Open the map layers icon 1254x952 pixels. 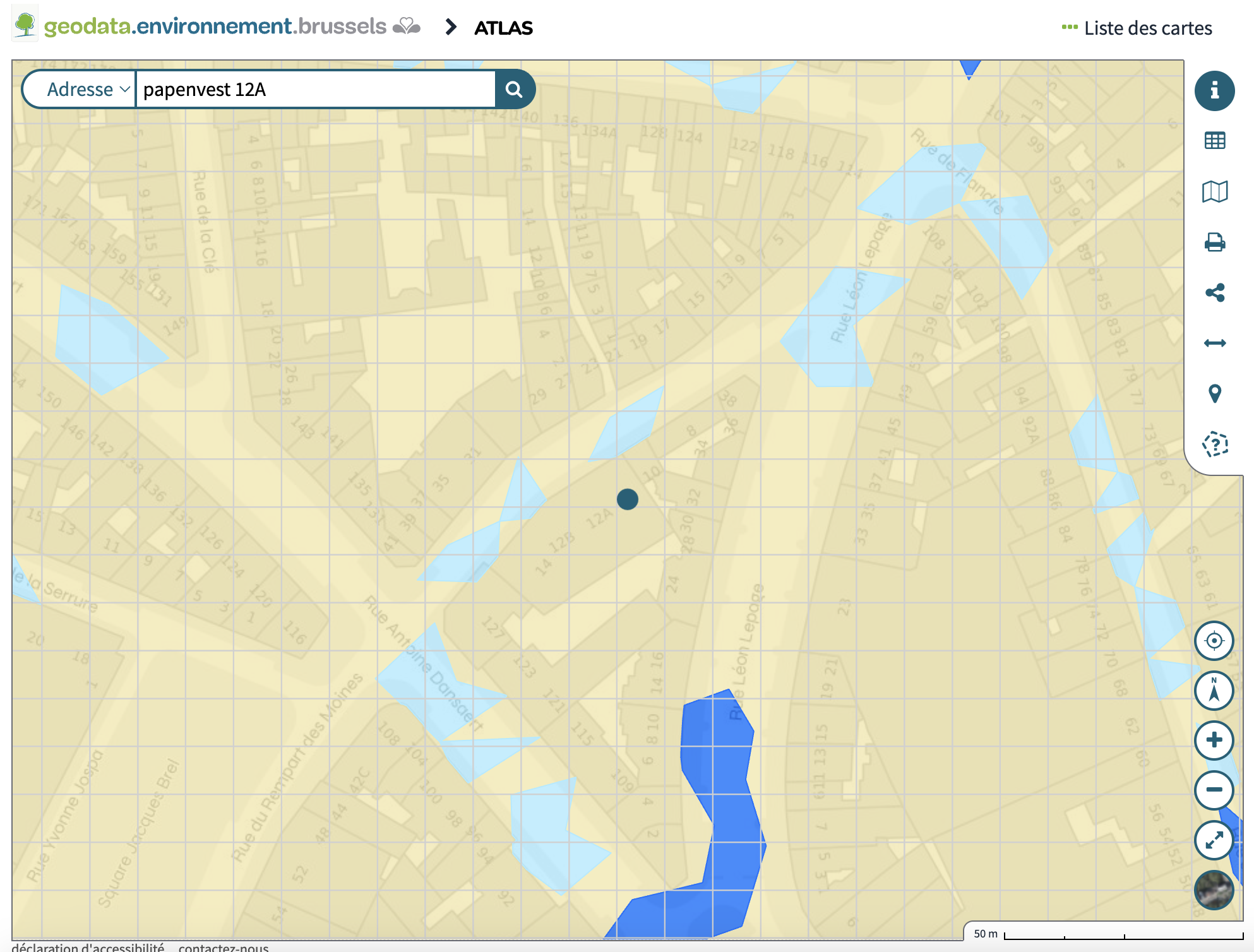pos(1214,191)
